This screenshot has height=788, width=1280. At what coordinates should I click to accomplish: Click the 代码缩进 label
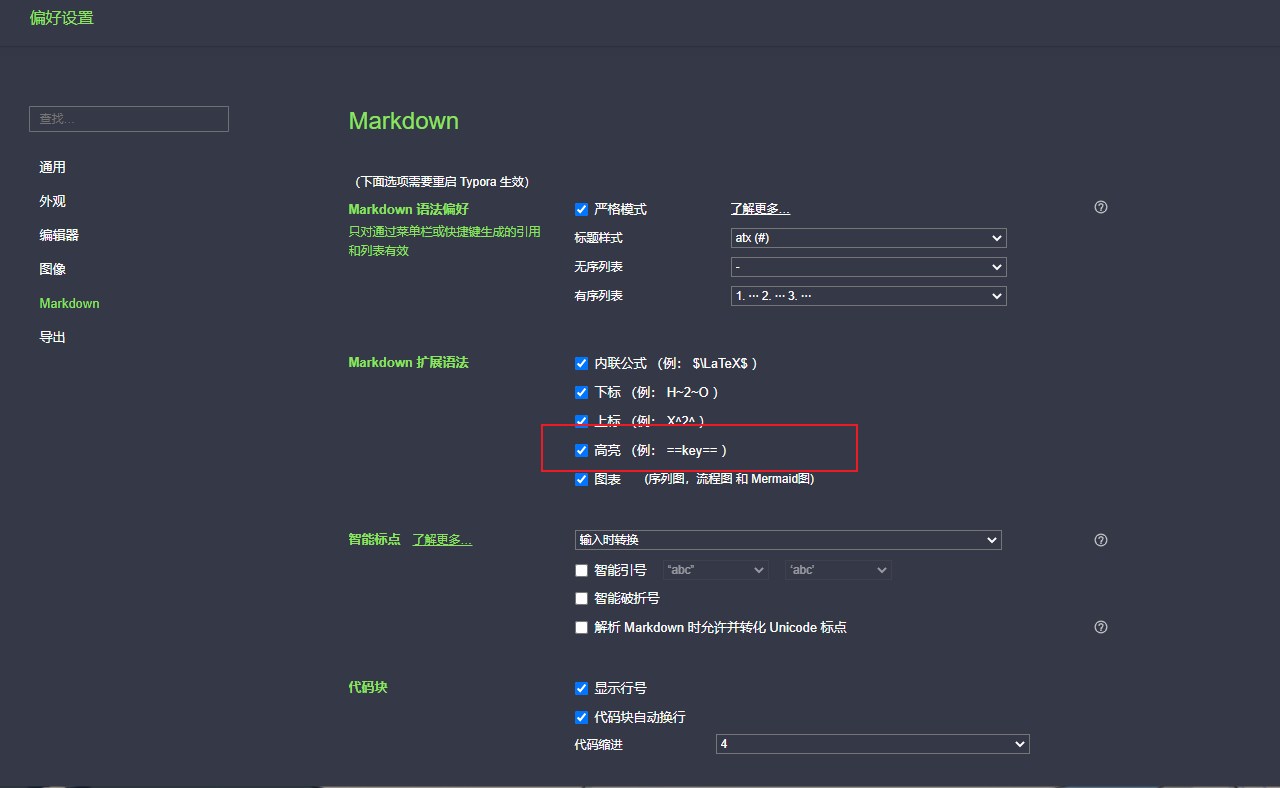tap(598, 744)
